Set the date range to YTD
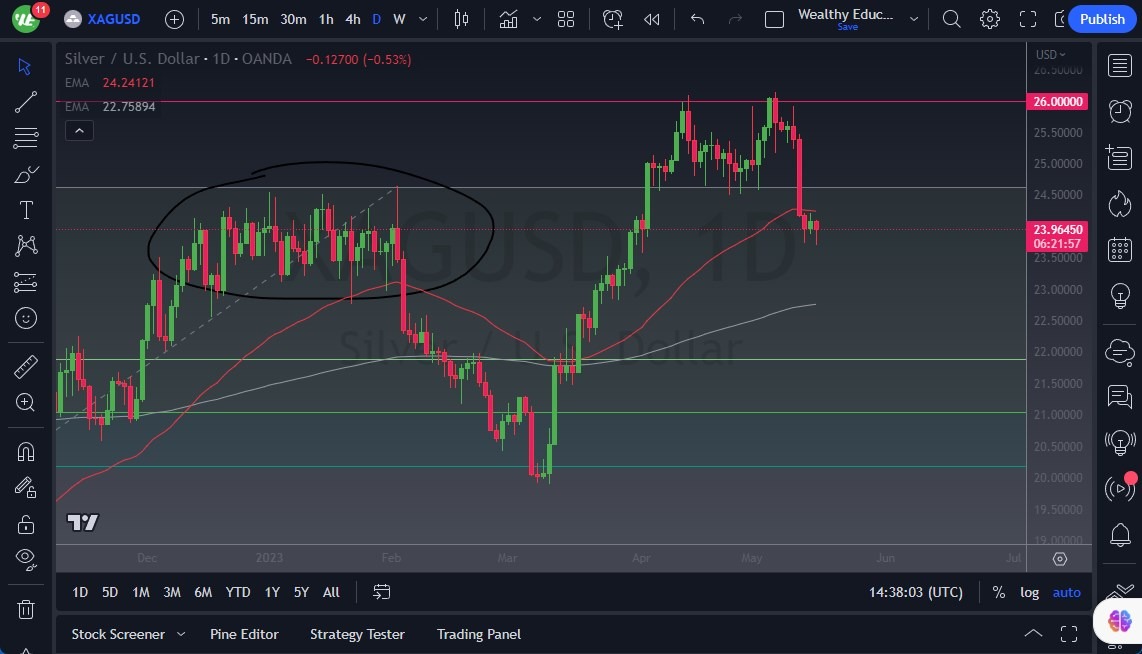This screenshot has width=1142, height=654. point(237,592)
